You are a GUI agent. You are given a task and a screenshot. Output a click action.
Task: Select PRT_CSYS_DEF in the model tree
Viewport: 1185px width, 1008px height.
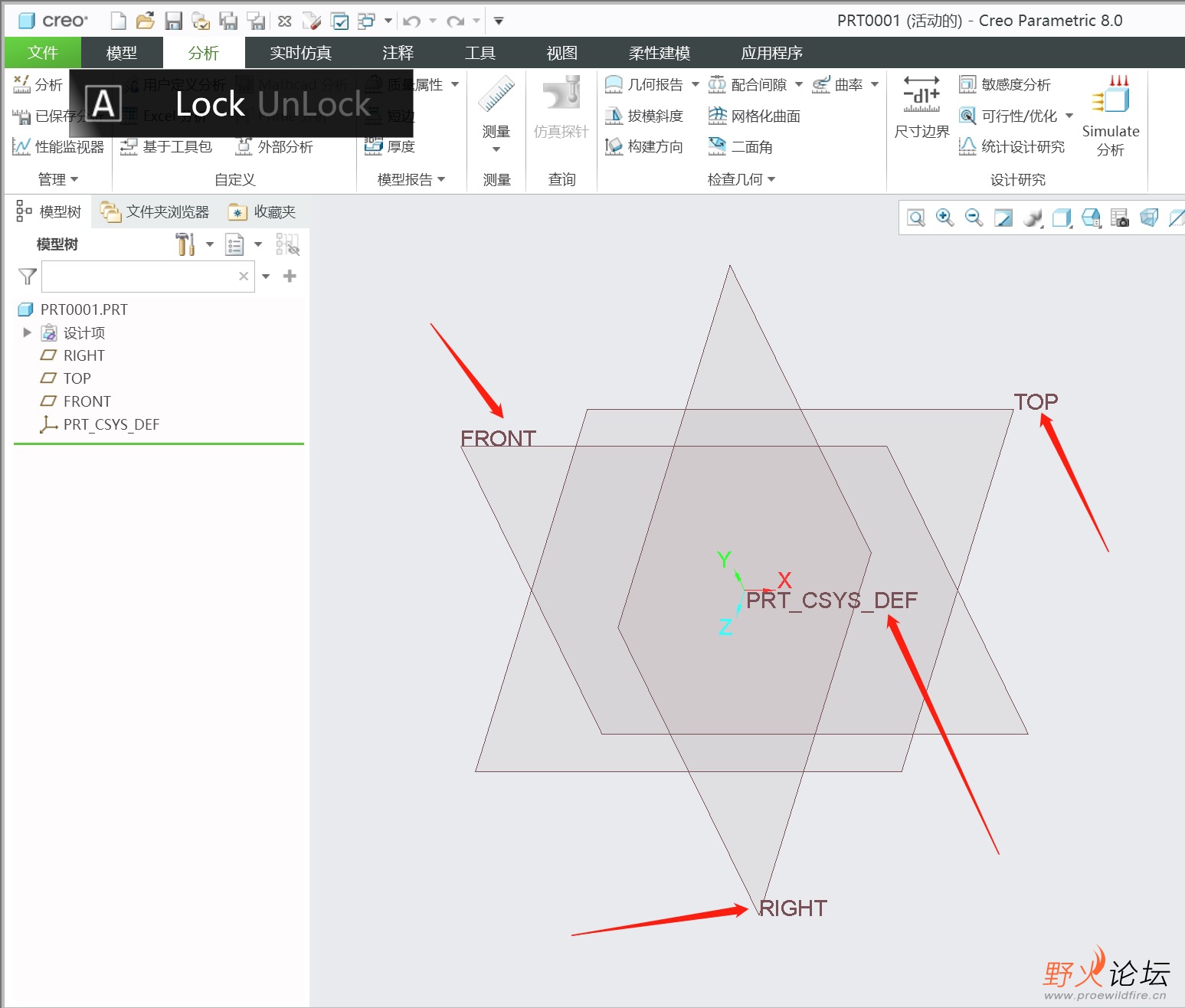100,424
